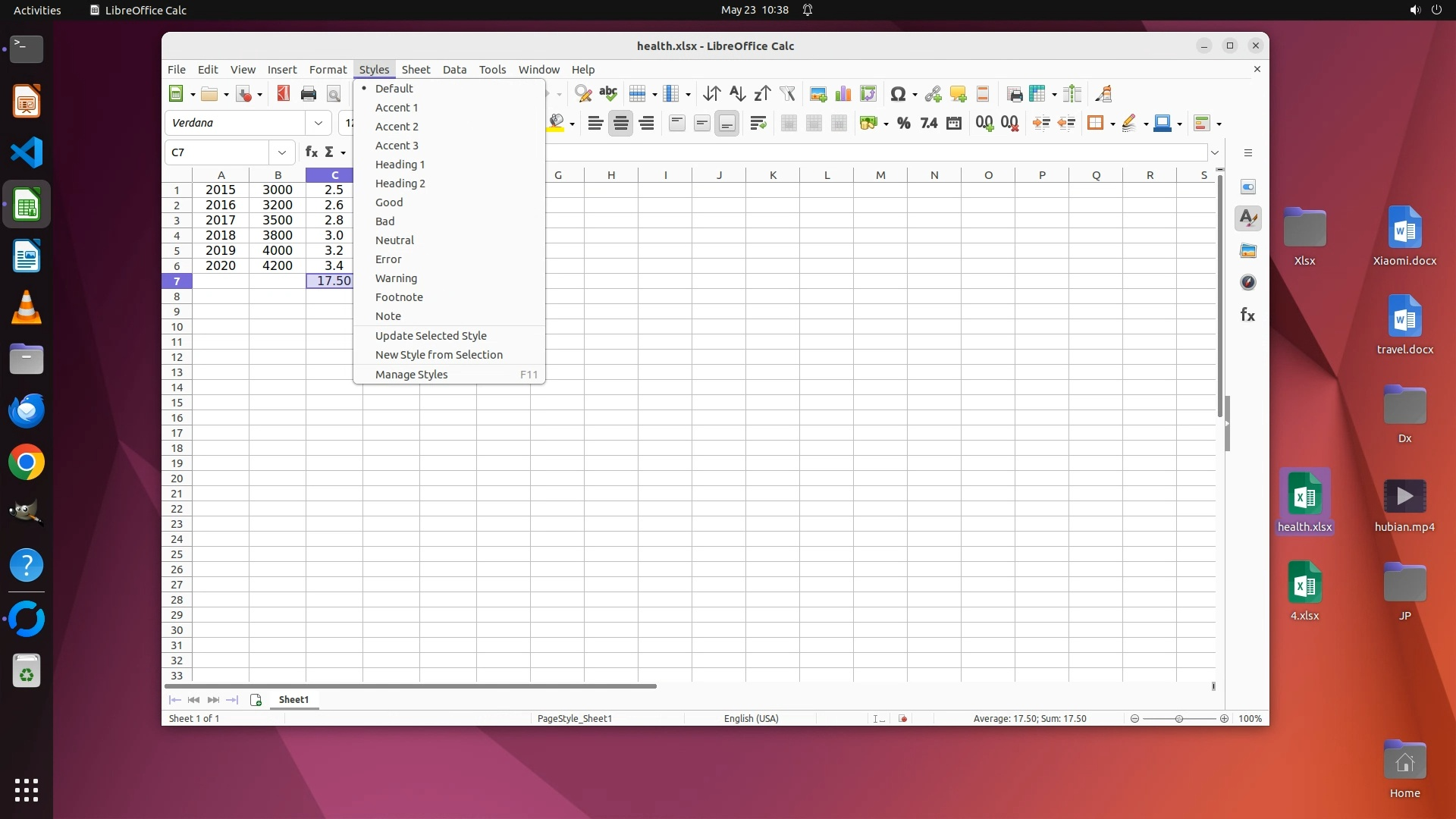The height and width of the screenshot is (819, 1456).
Task: Select the Sheet1 tab
Action: click(293, 700)
